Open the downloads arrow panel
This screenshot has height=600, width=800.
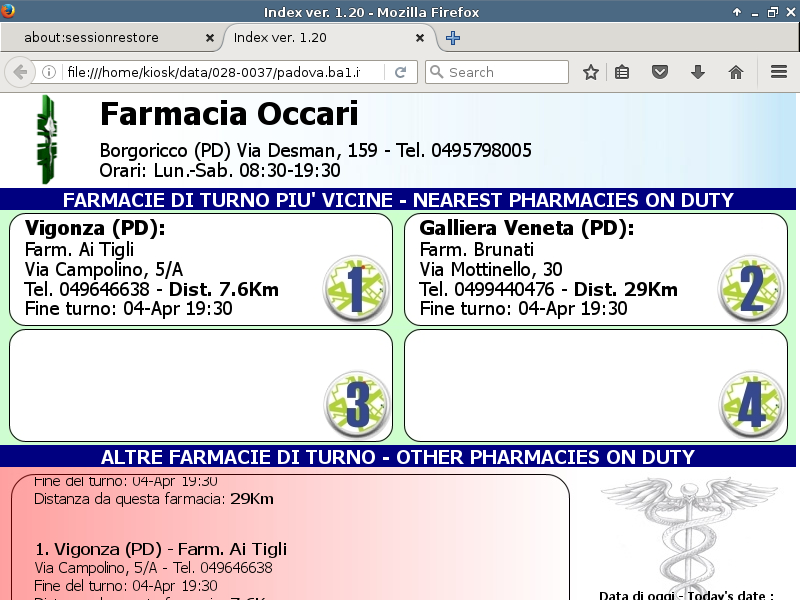pos(698,72)
